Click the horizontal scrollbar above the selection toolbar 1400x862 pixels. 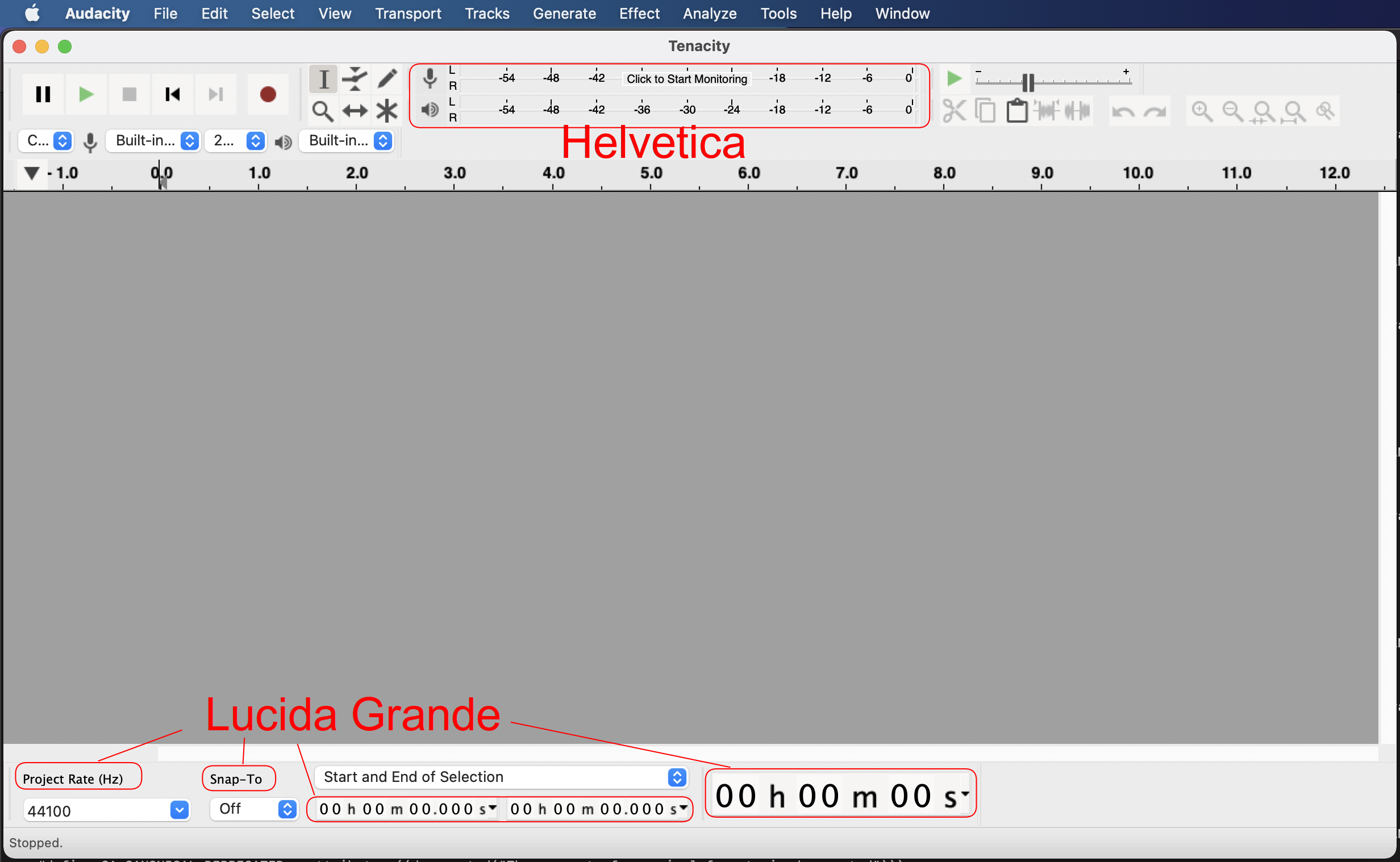[x=768, y=754]
